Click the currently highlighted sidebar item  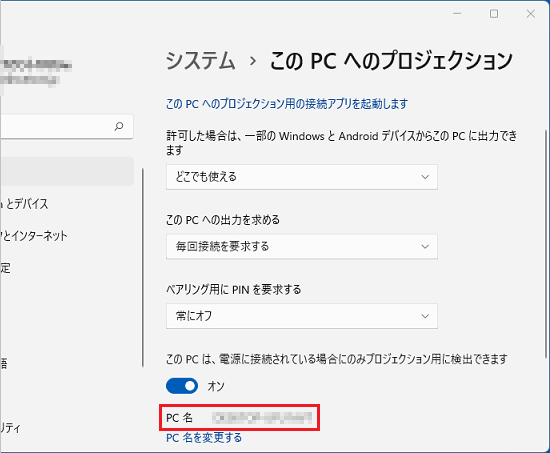[67, 172]
